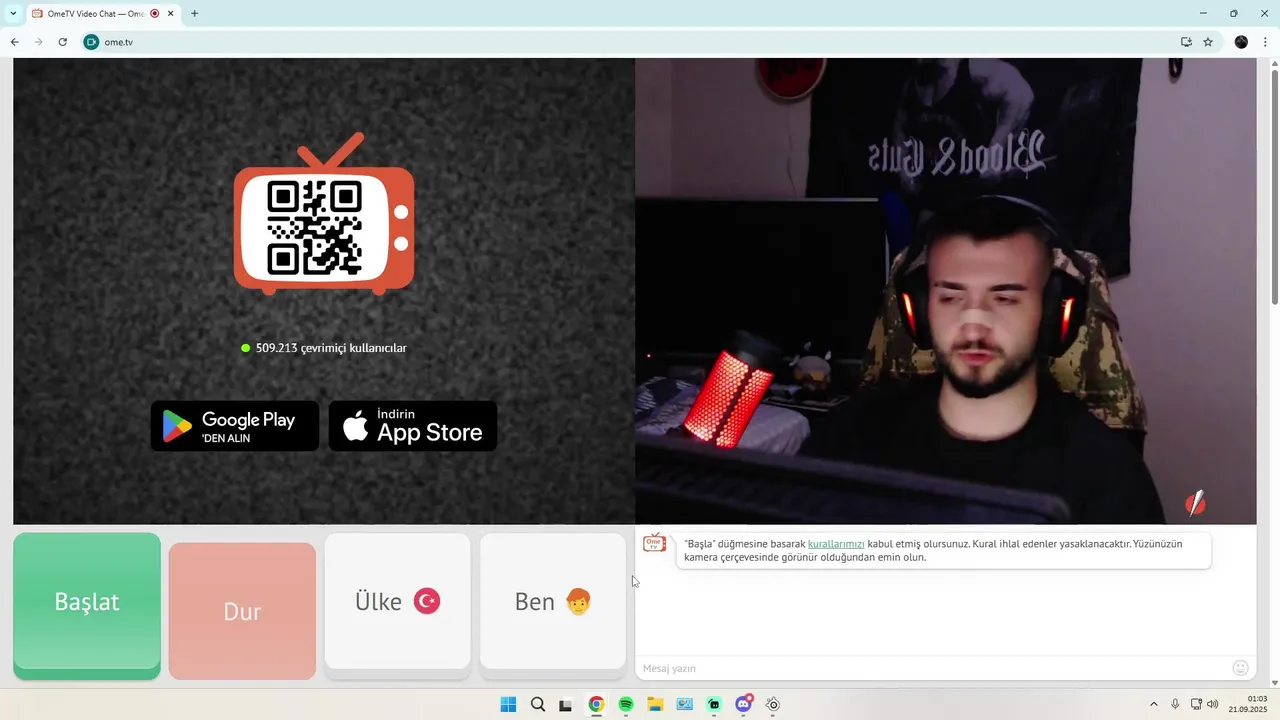
Task: Click the red feather watermark icon on video
Action: point(1195,503)
